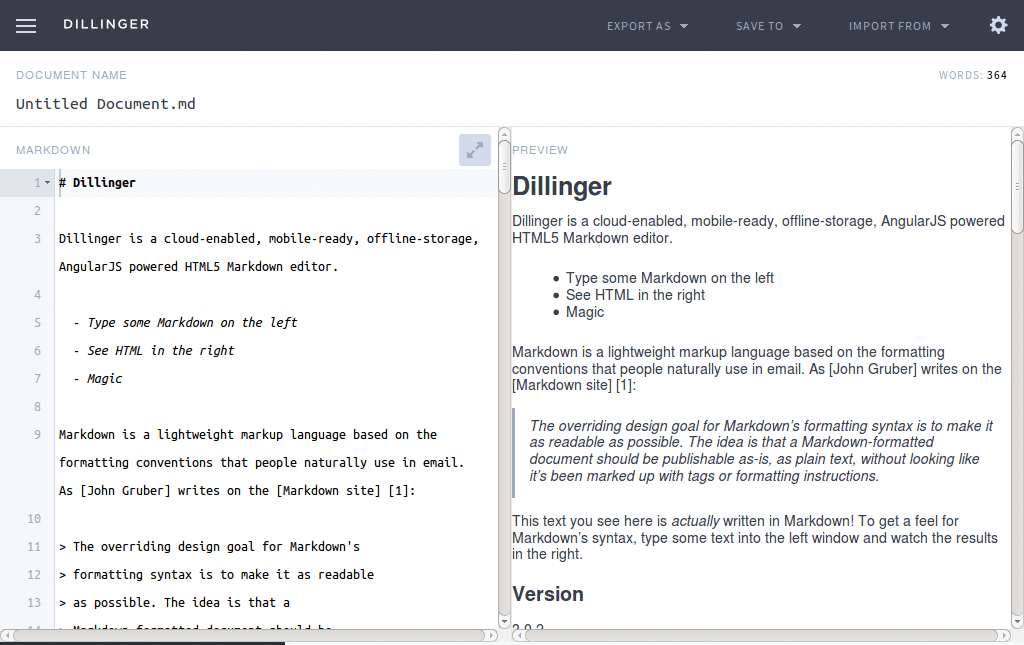Edit the Untitled Document.md name field

(x=106, y=104)
